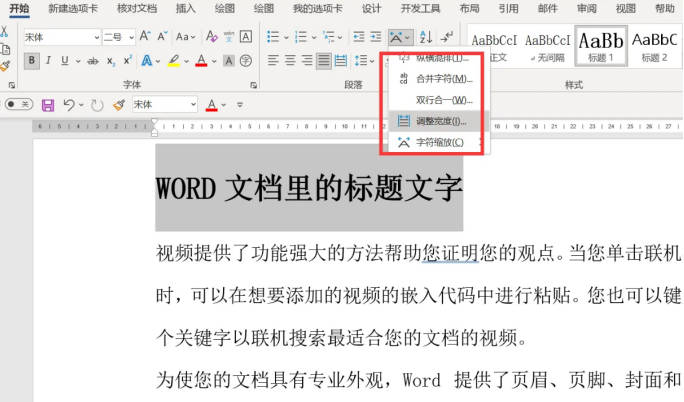Apply red font color in ribbon
The width and height of the screenshot is (684, 402).
coord(201,61)
